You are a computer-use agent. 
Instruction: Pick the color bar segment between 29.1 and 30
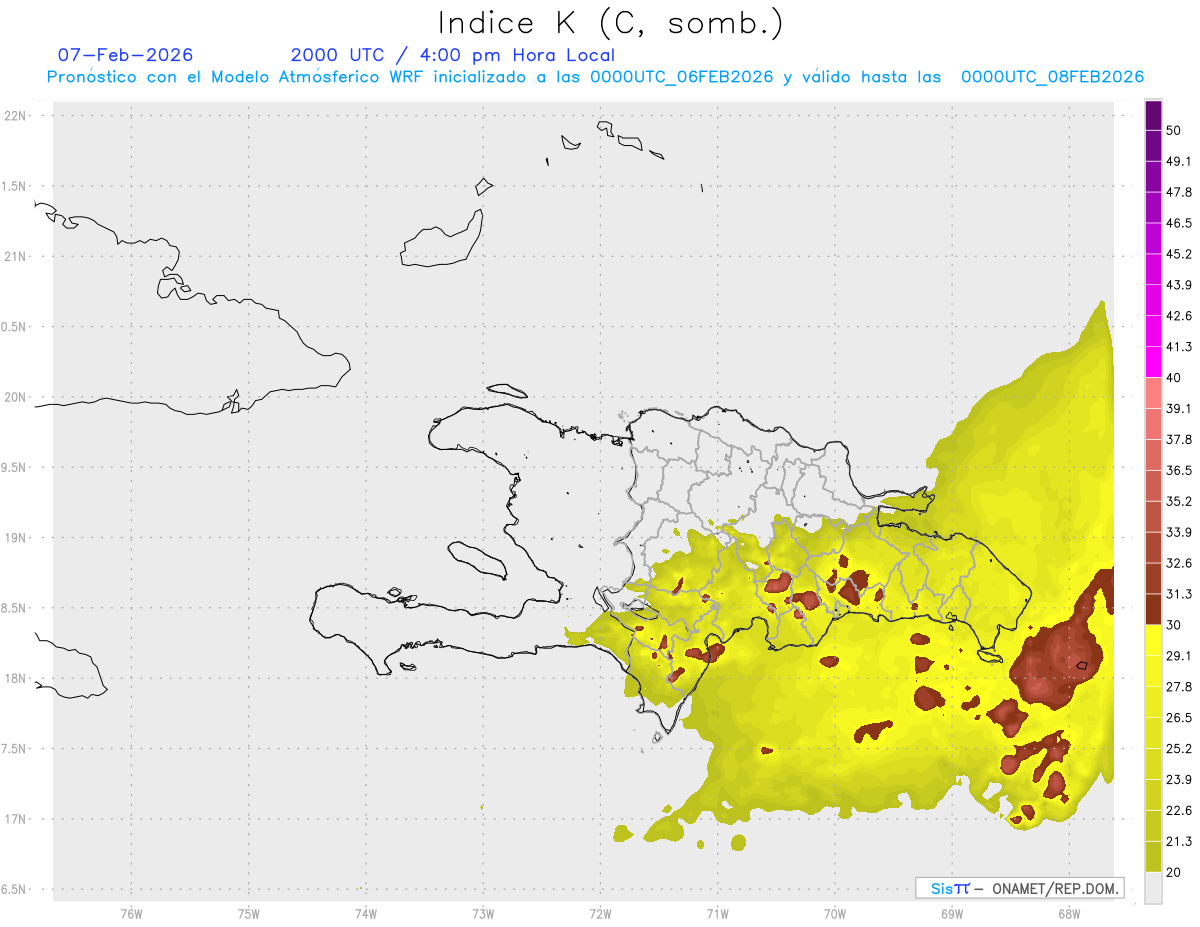(x=1153, y=640)
